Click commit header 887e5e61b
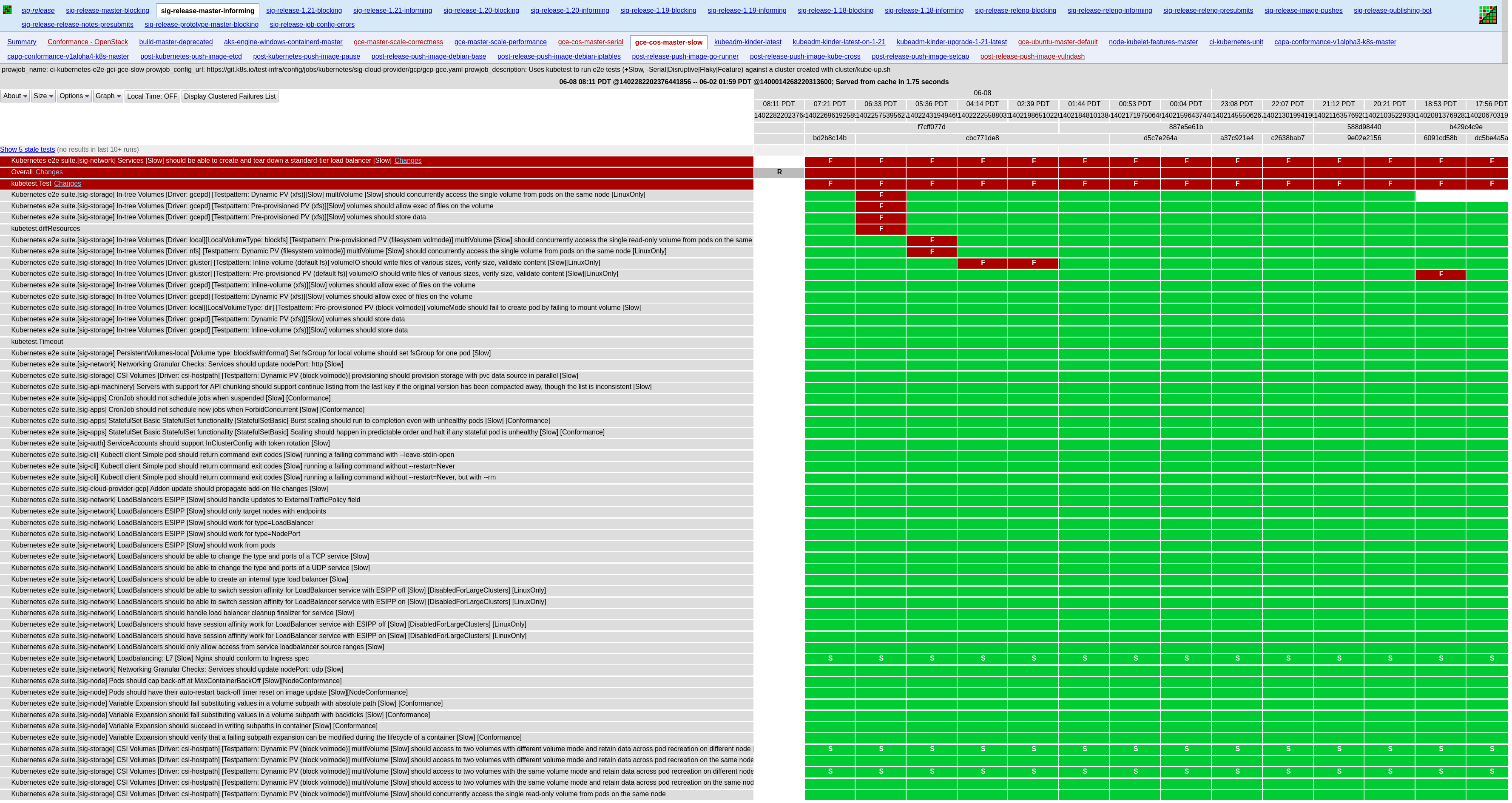This screenshot has width=1512, height=803. point(1185,128)
